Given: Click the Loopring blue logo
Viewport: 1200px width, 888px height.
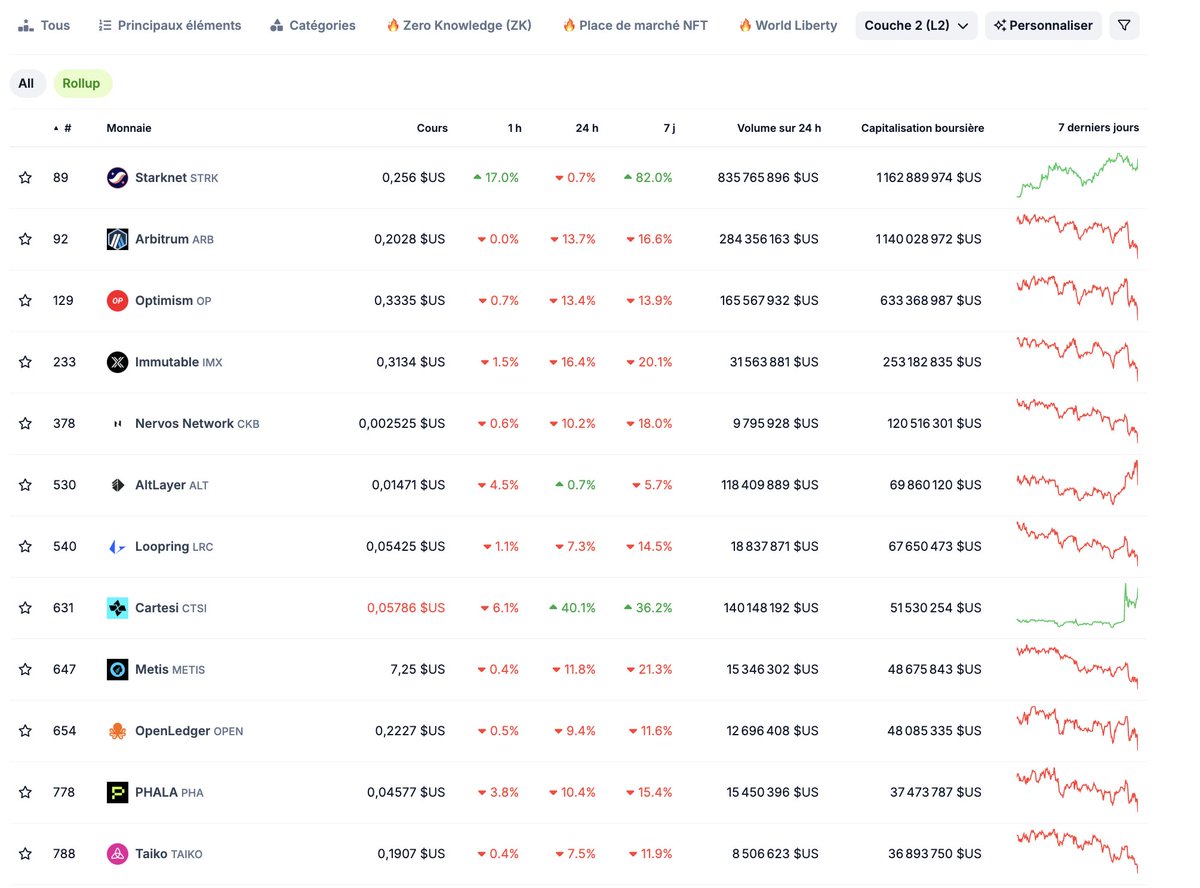Looking at the screenshot, I should pos(117,547).
